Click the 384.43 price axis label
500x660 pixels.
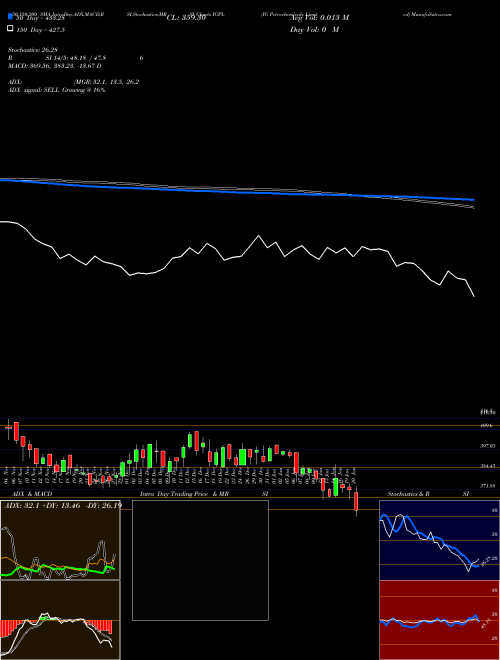pos(487,466)
